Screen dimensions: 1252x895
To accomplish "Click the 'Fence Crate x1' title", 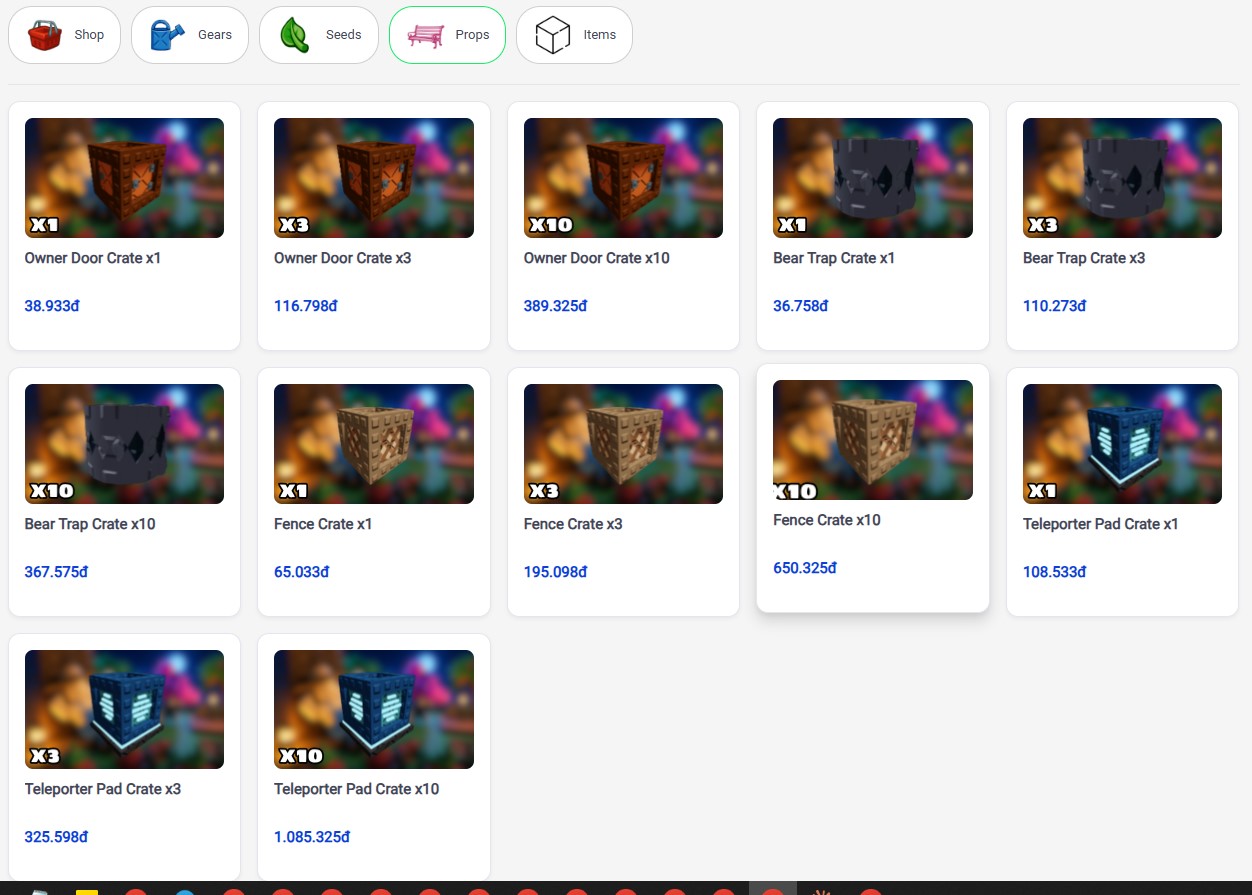I will click(323, 524).
